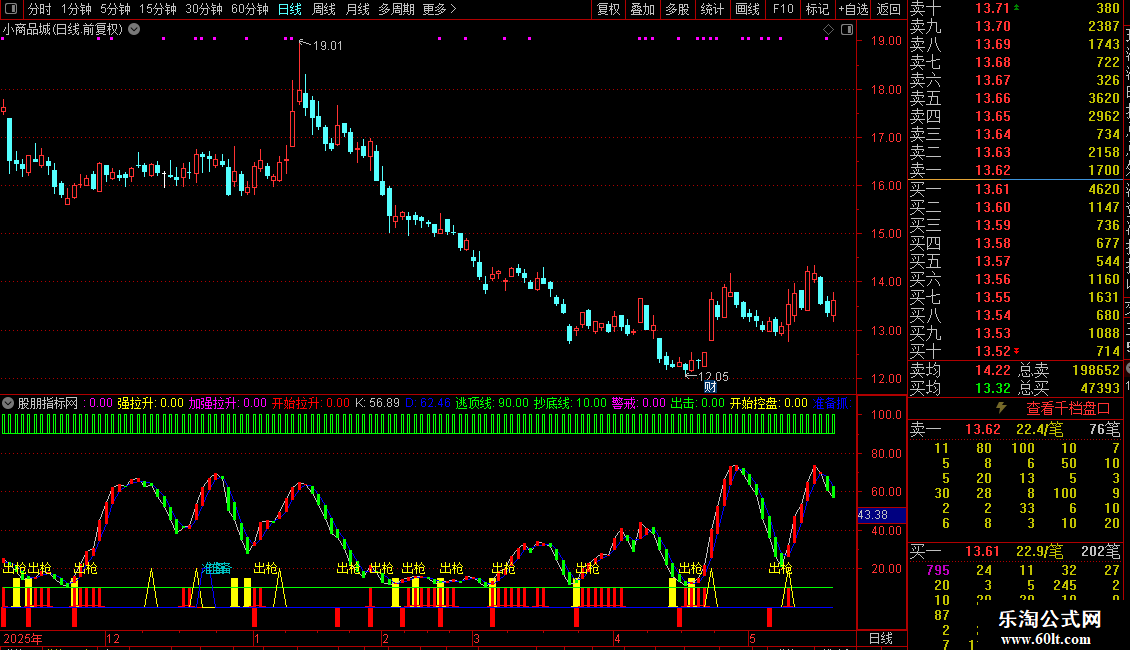Click 卖一 price 13.62 in order book
Viewport: 1130px width, 650px height.
[992, 170]
